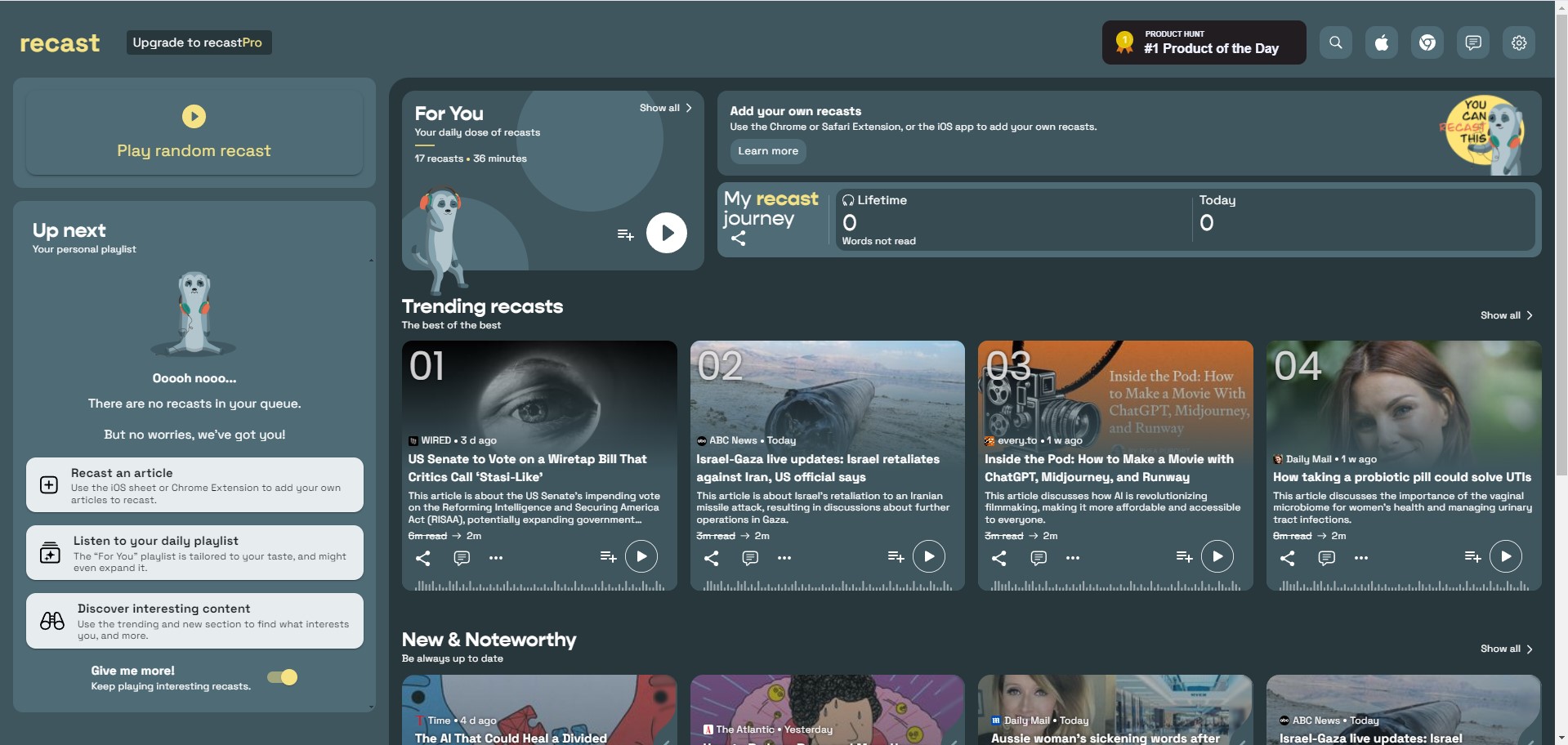Screen dimensions: 1568x745
Task: Open comments on Inside the Pod recast
Action: click(x=1038, y=558)
